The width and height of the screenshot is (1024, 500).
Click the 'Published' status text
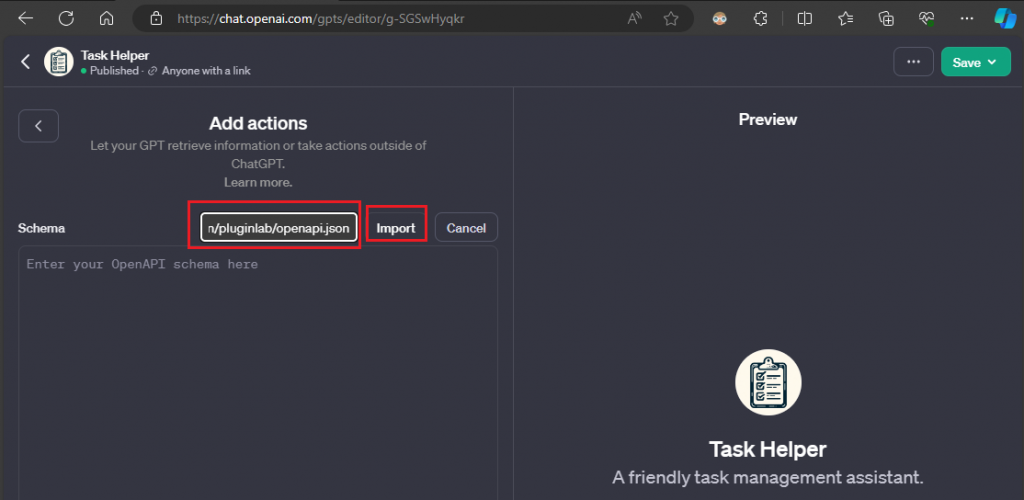tap(114, 70)
